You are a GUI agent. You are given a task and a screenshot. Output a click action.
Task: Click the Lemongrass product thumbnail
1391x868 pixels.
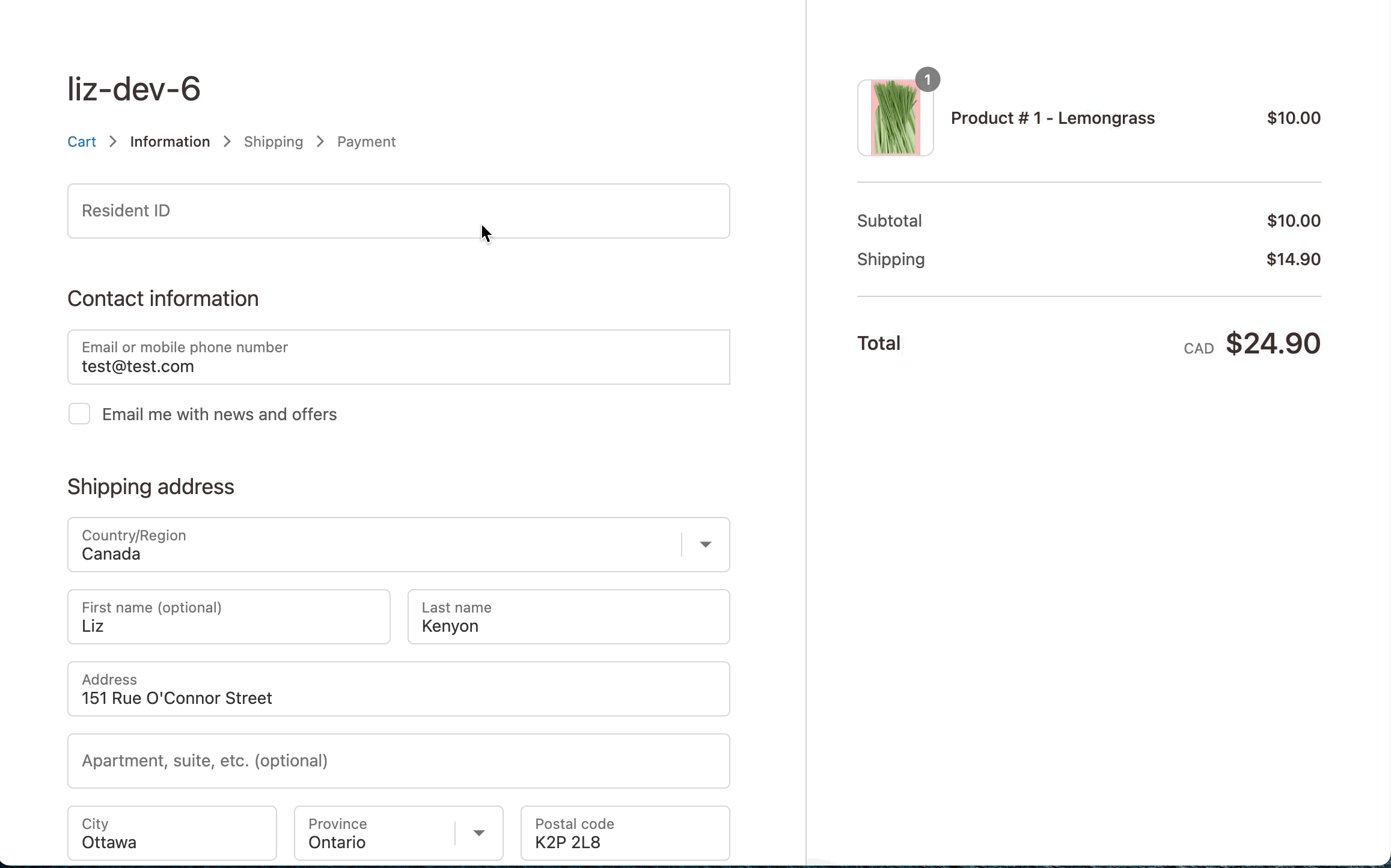click(895, 118)
